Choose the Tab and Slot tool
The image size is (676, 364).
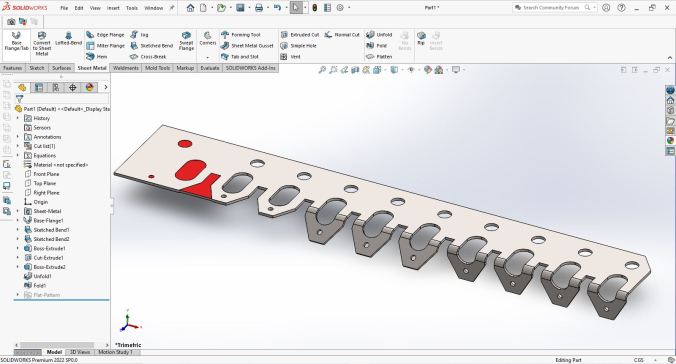[240, 56]
